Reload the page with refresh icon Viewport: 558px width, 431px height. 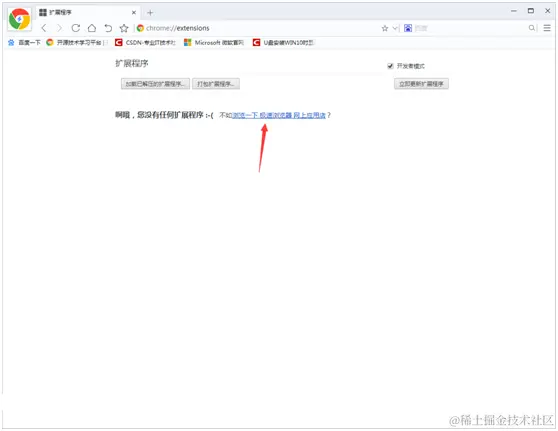click(x=75, y=28)
